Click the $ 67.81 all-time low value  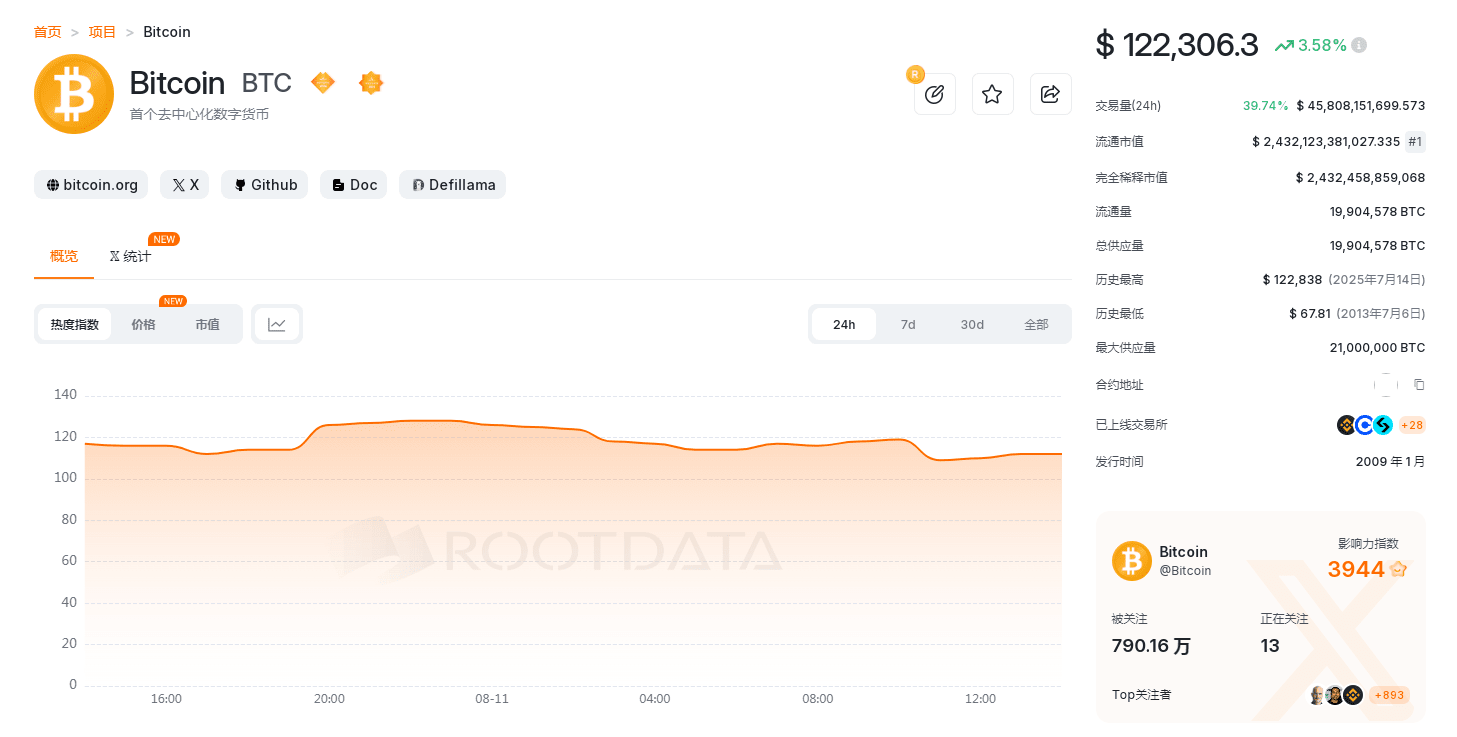pyautogui.click(x=1310, y=314)
